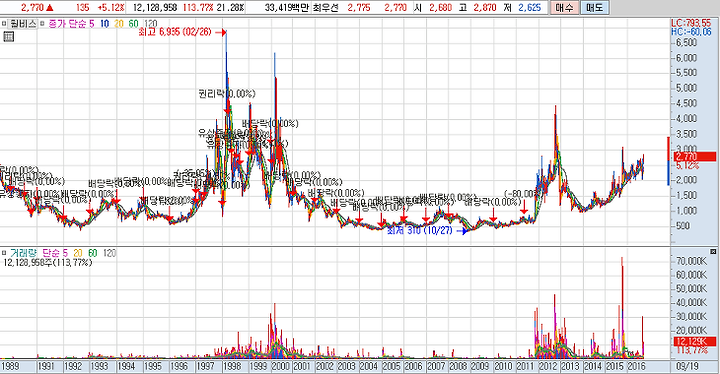
Task: Click the +5.12% change rate in top bar
Action: click(x=111, y=7)
